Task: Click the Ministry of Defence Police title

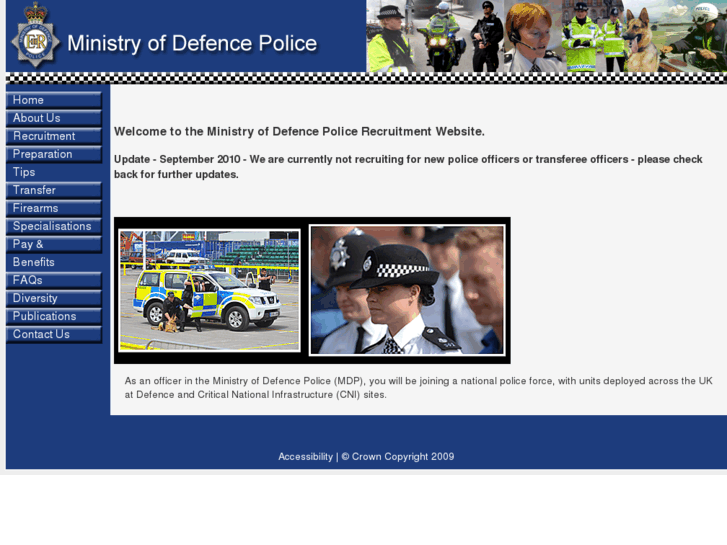Action: tap(192, 44)
